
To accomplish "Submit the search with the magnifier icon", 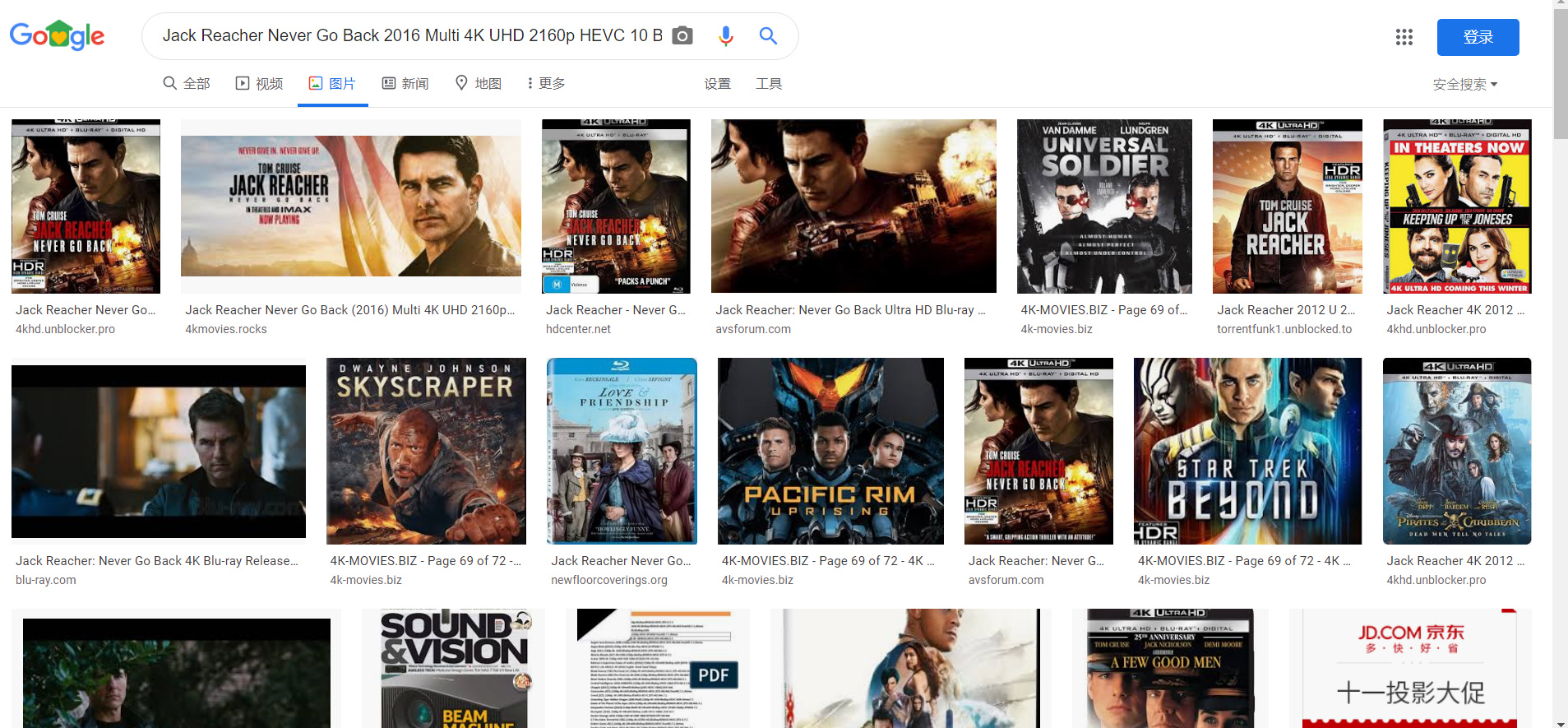I will click(768, 35).
